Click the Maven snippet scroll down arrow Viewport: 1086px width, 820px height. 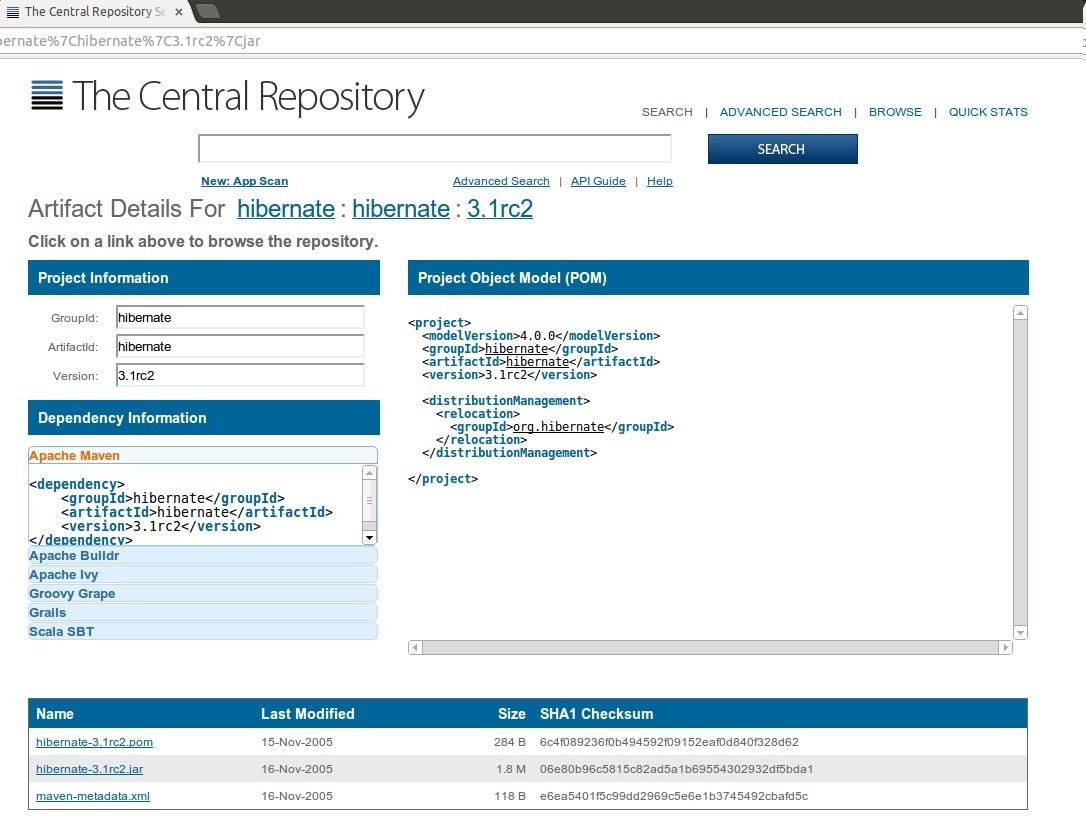[x=370, y=537]
